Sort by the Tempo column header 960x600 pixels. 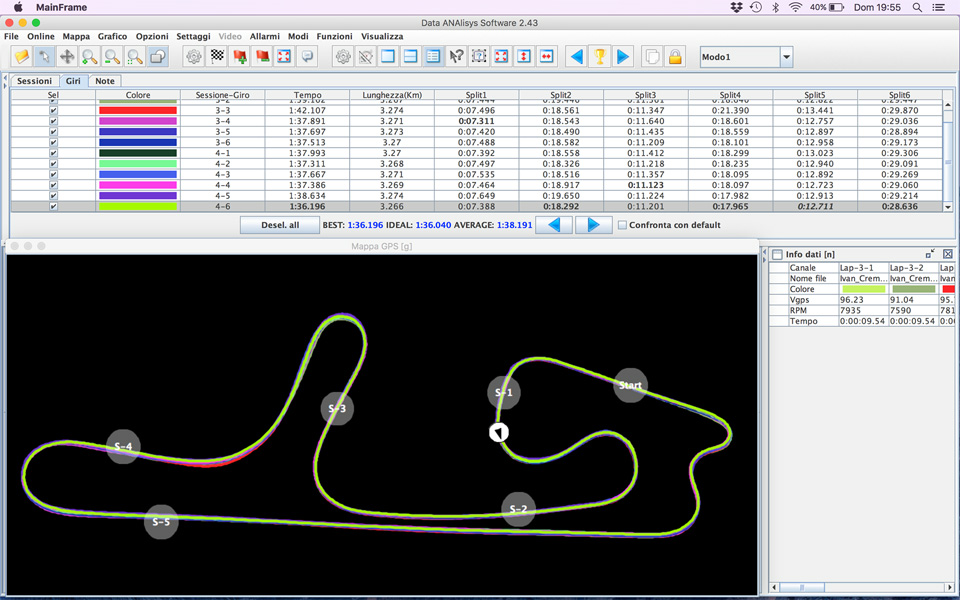307,95
